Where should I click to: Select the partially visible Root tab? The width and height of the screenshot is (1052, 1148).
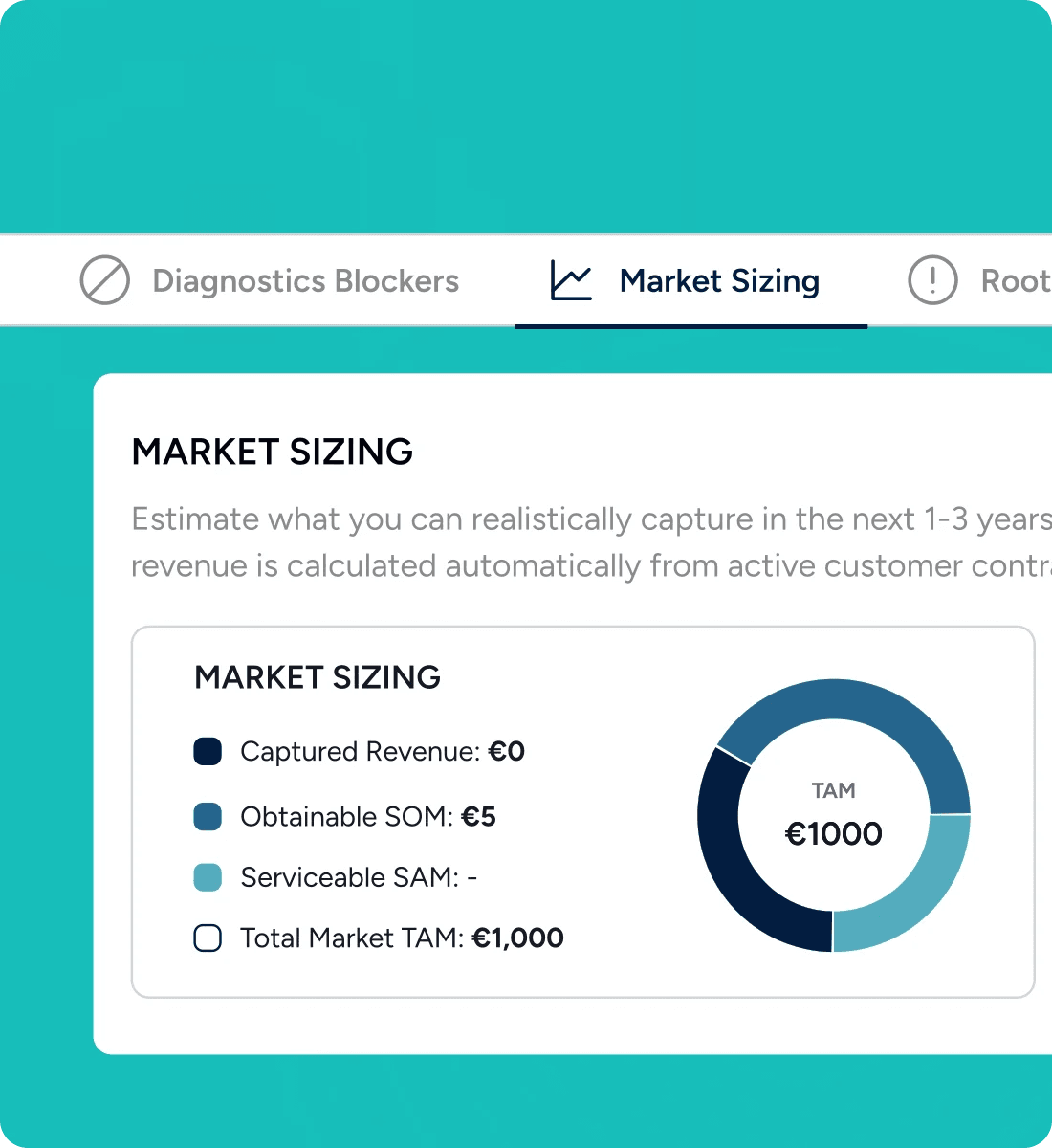(x=978, y=281)
